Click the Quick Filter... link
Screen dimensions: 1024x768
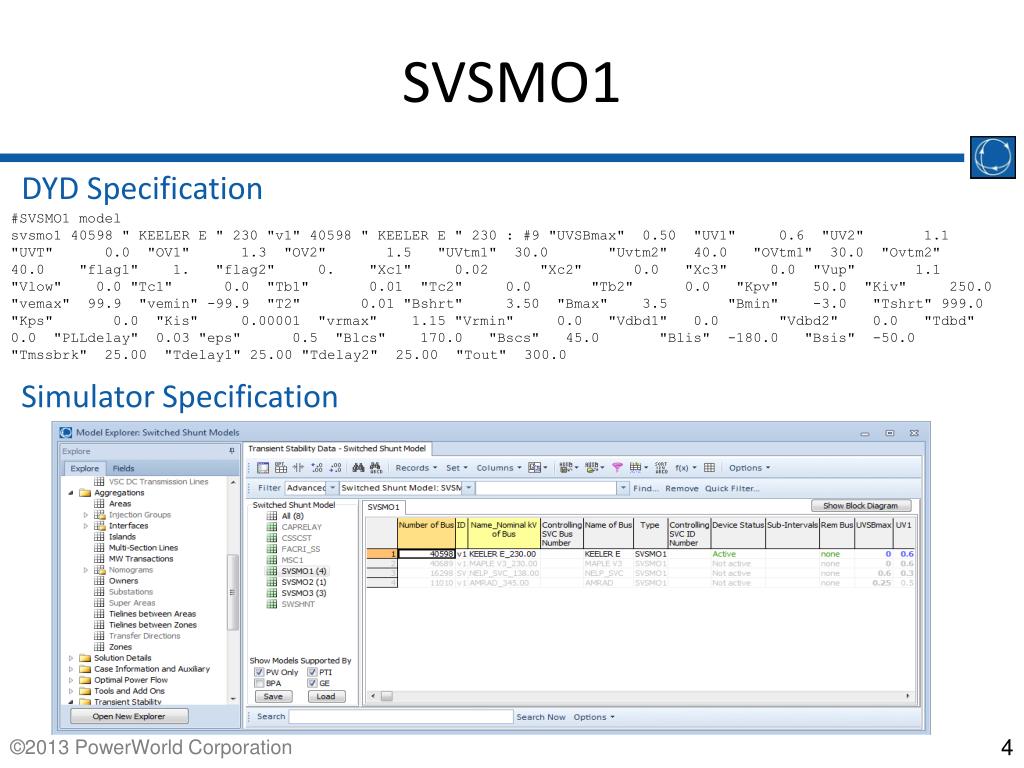tap(732, 488)
